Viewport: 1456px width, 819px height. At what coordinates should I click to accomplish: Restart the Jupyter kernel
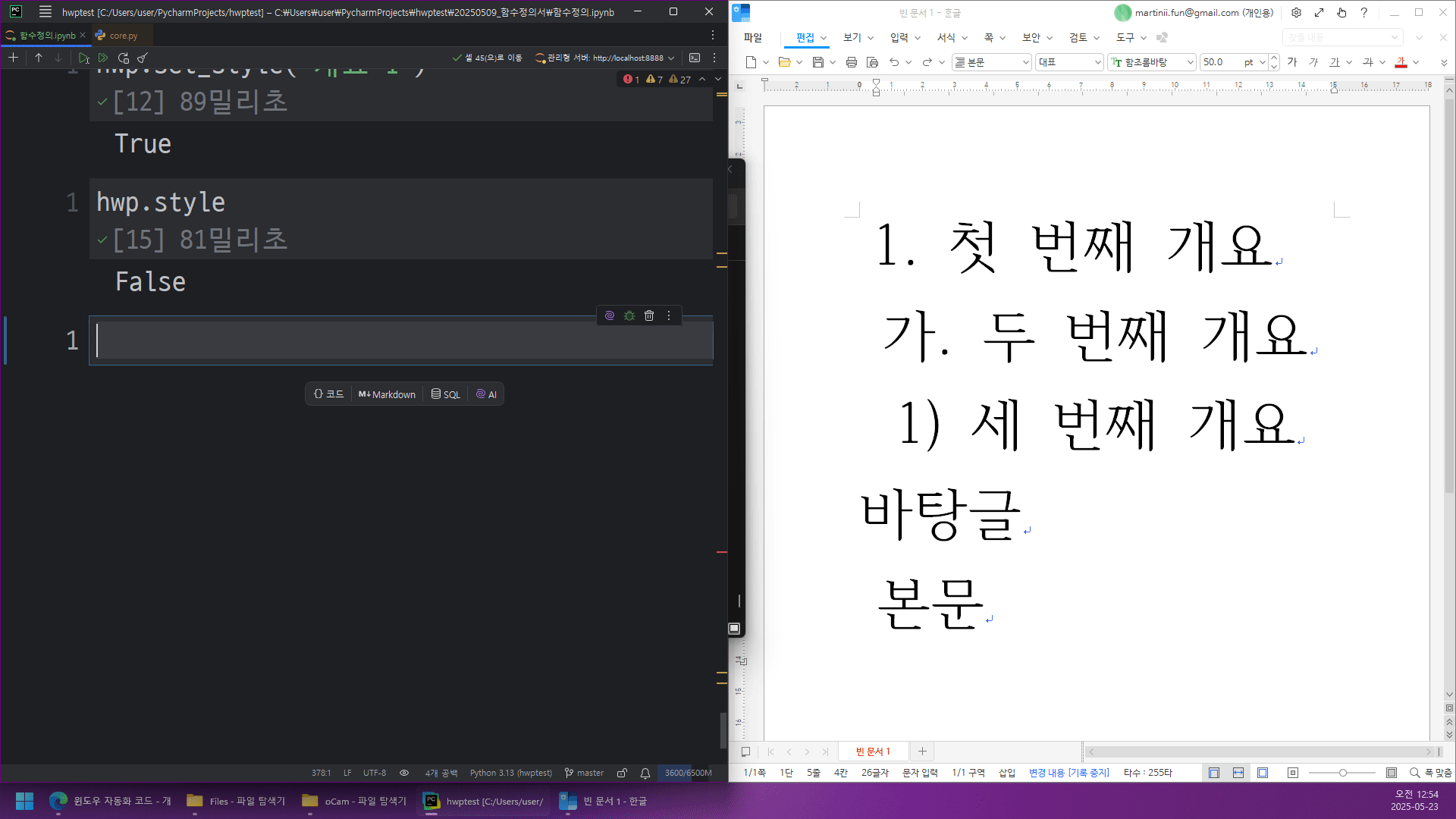click(124, 58)
